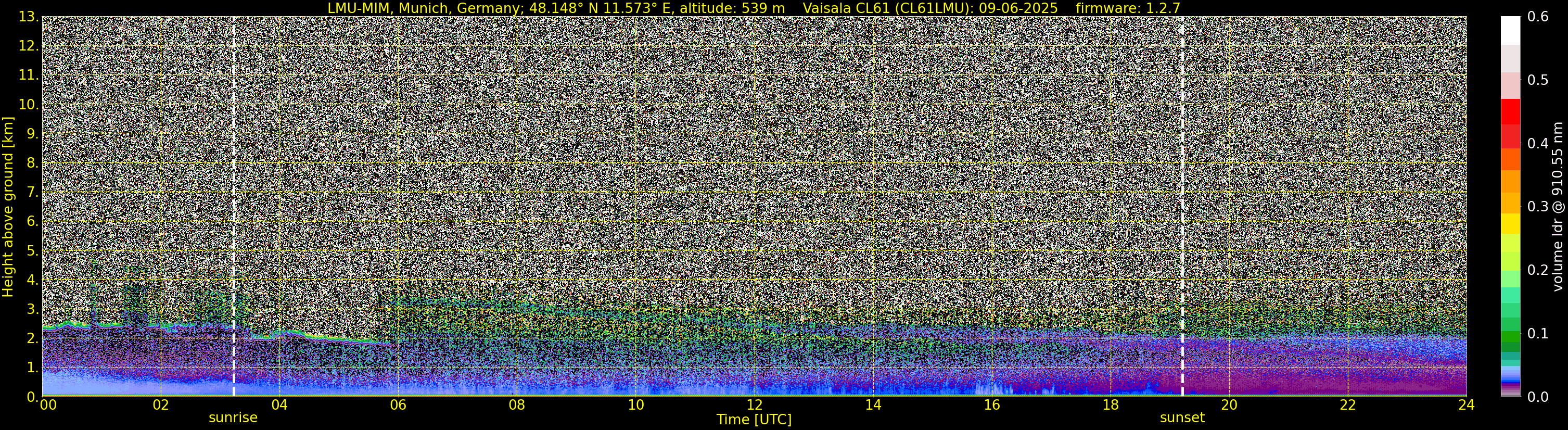This screenshot has height=430, width=1568.
Task: Click the plot title mentioning LMU-MIM, Munich
Action: (754, 8)
